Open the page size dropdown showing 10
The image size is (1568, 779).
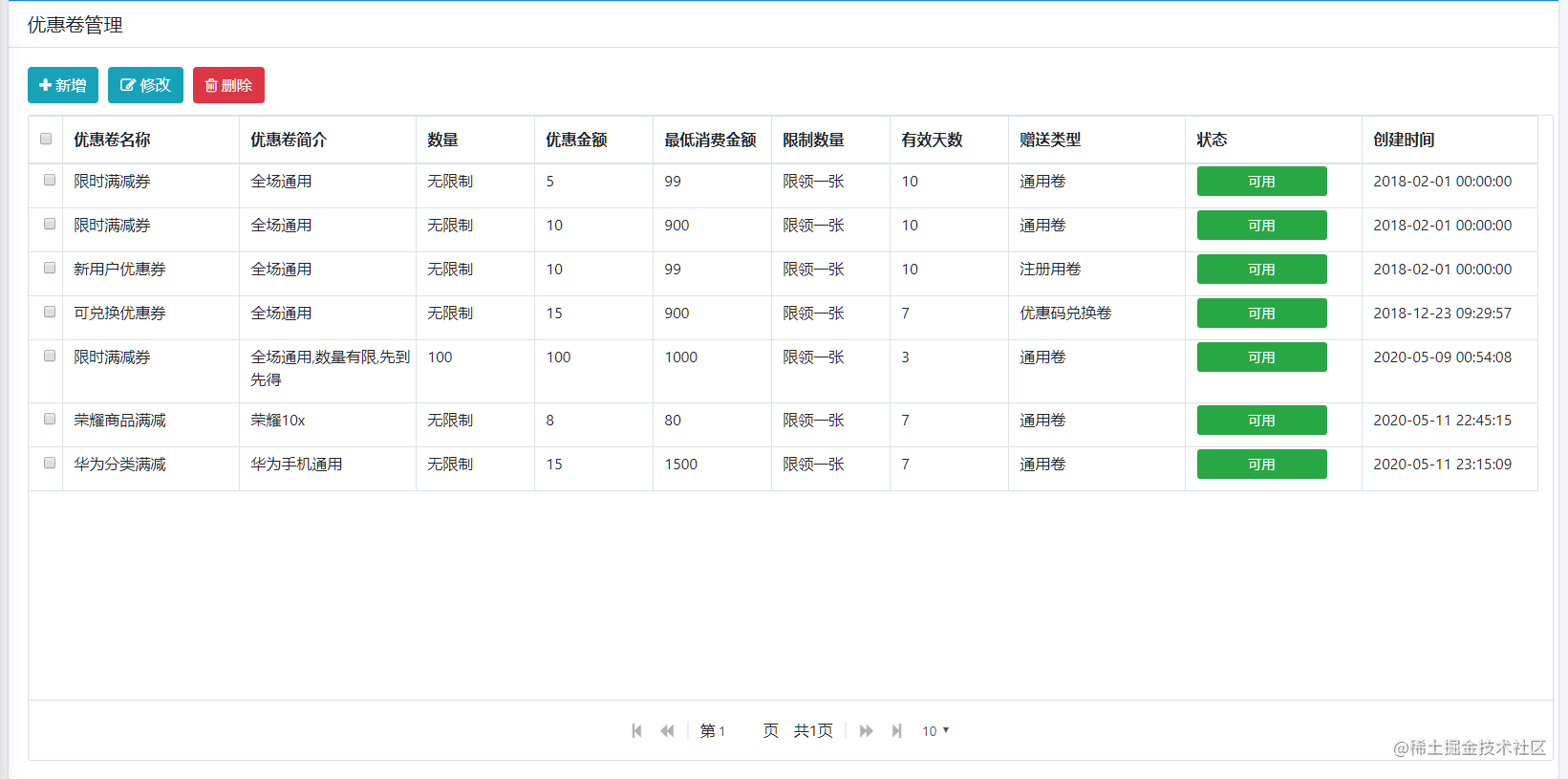click(935, 731)
